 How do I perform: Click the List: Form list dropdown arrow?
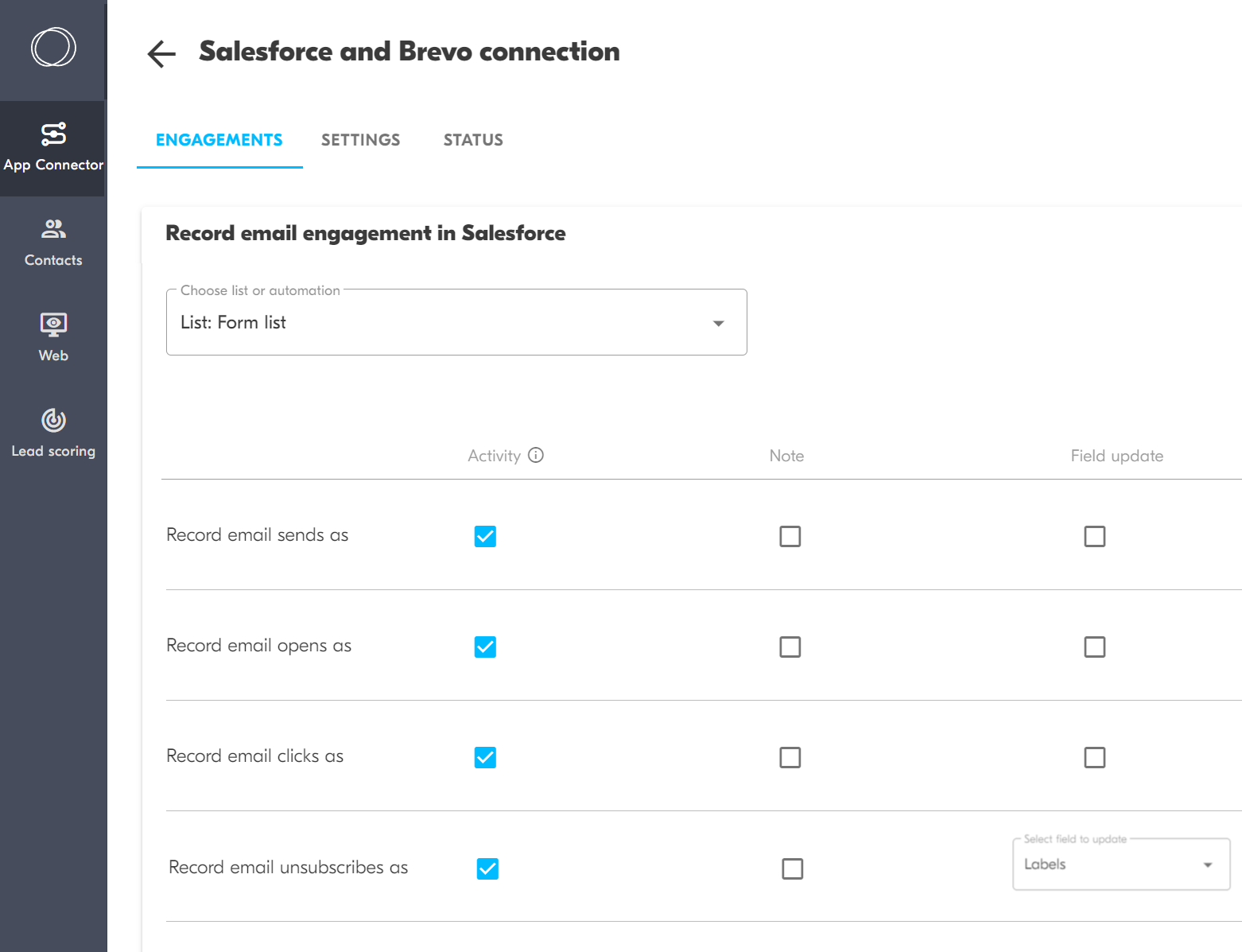718,323
